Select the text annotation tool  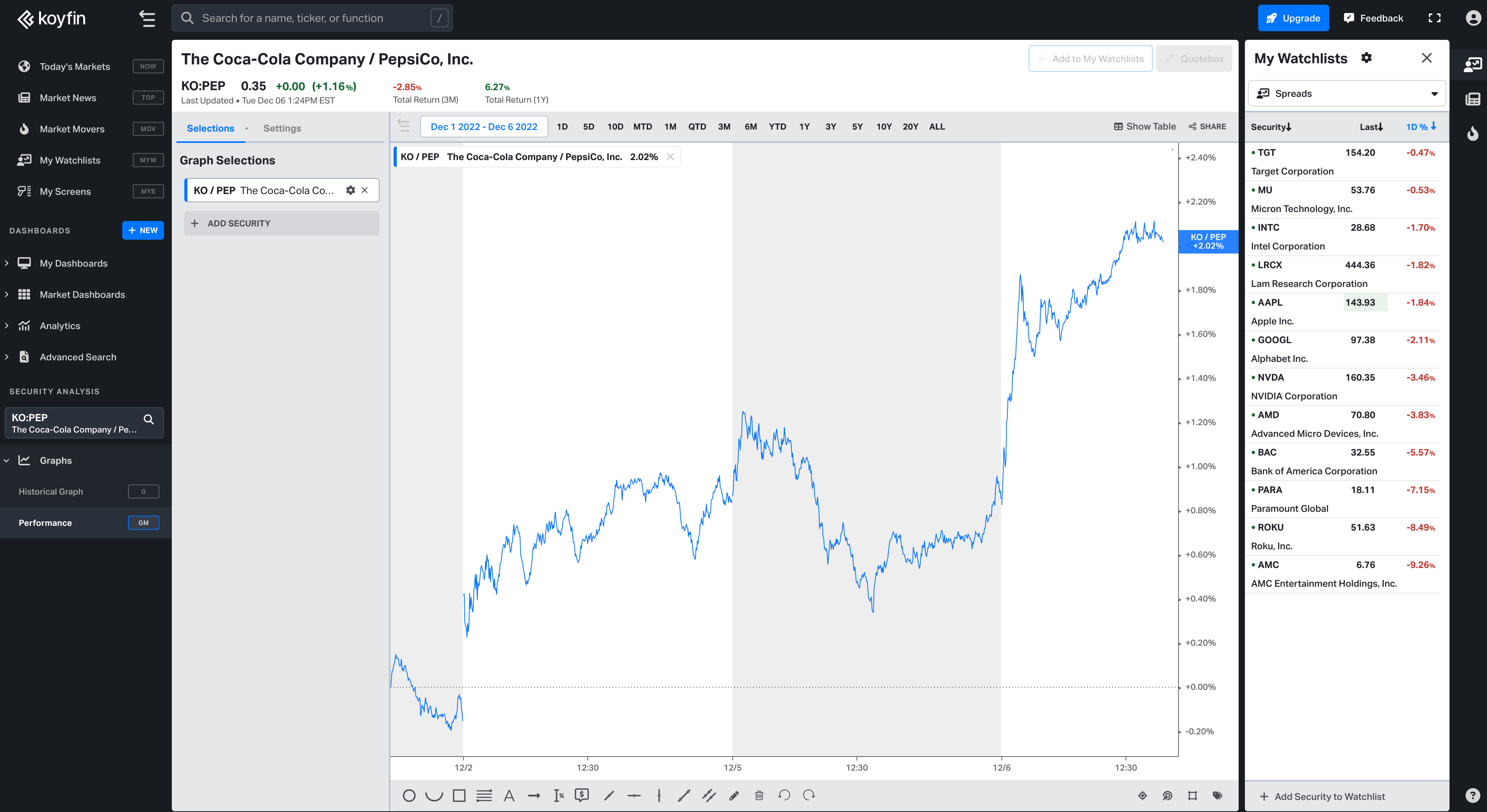click(x=508, y=796)
